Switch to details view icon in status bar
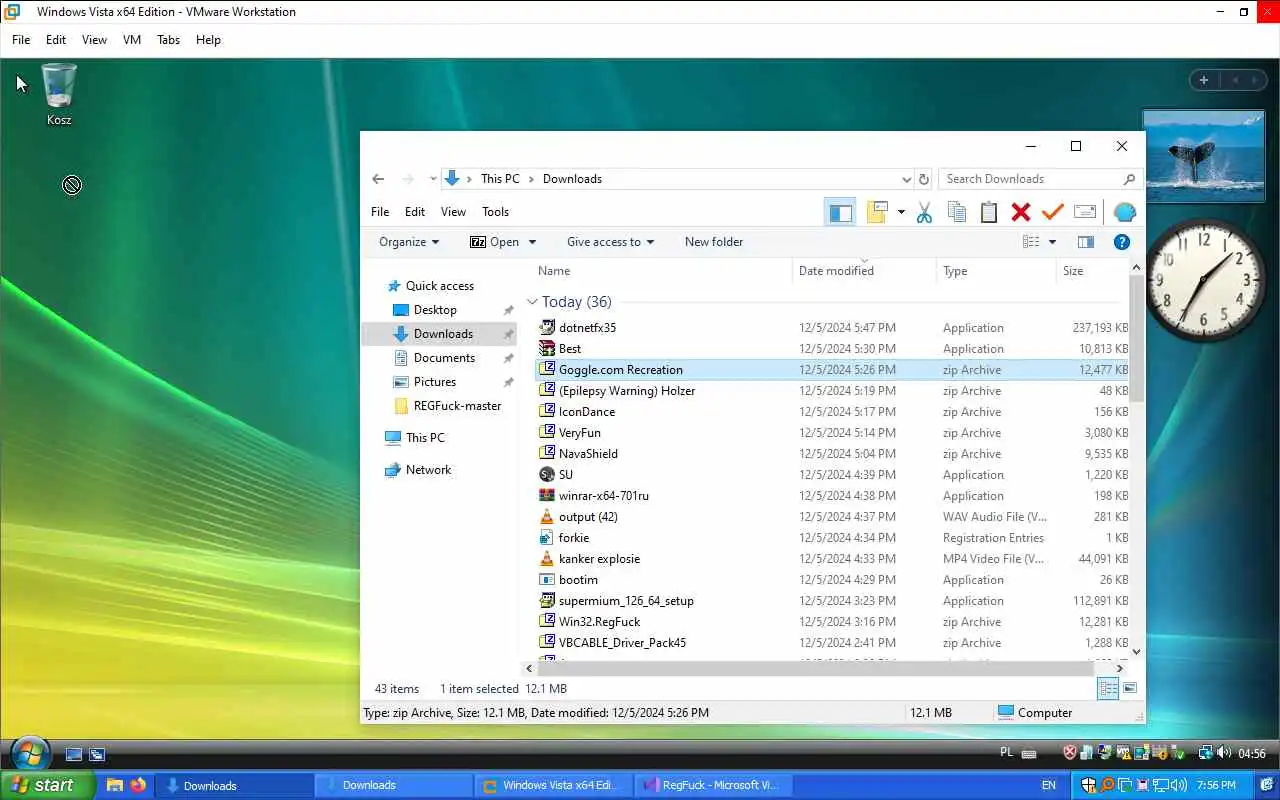 [1108, 688]
